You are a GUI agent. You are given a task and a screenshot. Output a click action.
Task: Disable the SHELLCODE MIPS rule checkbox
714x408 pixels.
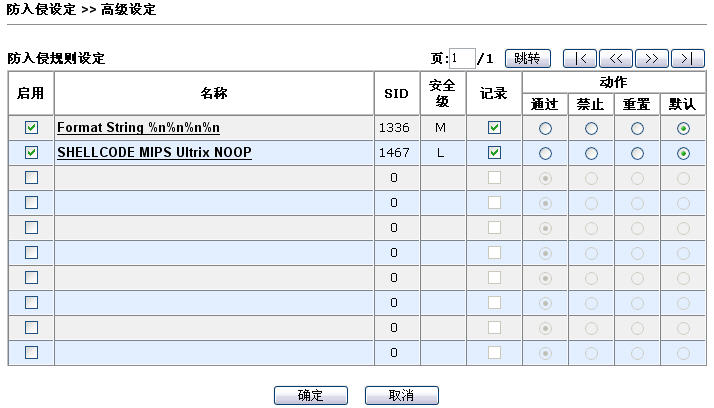point(31,153)
